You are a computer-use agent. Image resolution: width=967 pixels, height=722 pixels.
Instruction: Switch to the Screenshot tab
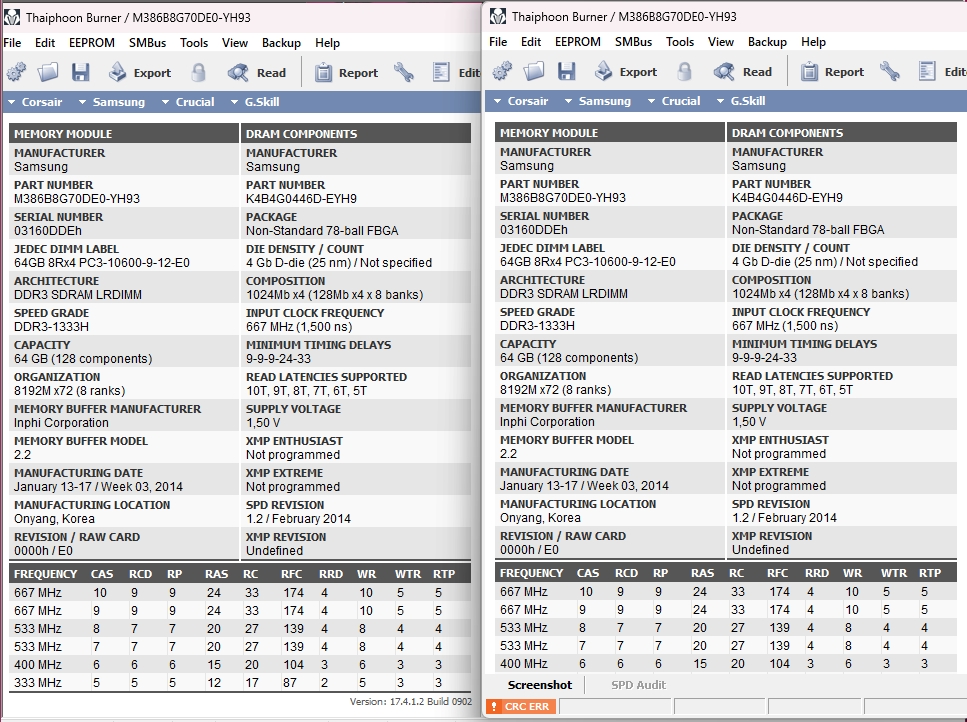click(540, 685)
